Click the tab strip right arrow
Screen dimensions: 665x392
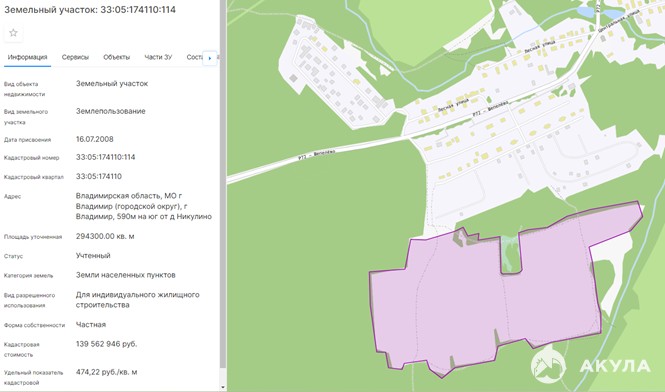pos(210,58)
